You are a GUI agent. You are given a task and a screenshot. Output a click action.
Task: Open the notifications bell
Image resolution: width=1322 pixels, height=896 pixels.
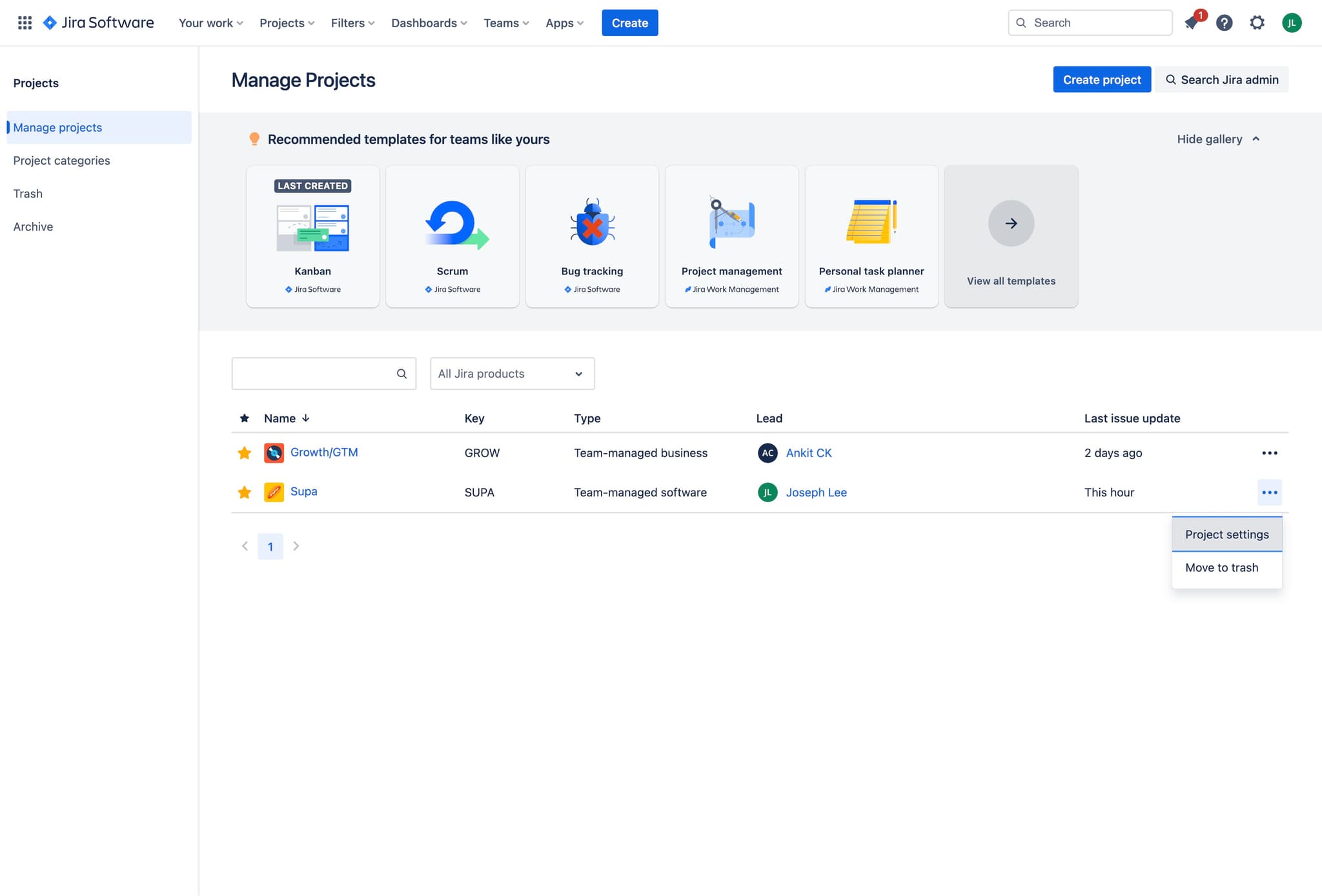[1192, 23]
